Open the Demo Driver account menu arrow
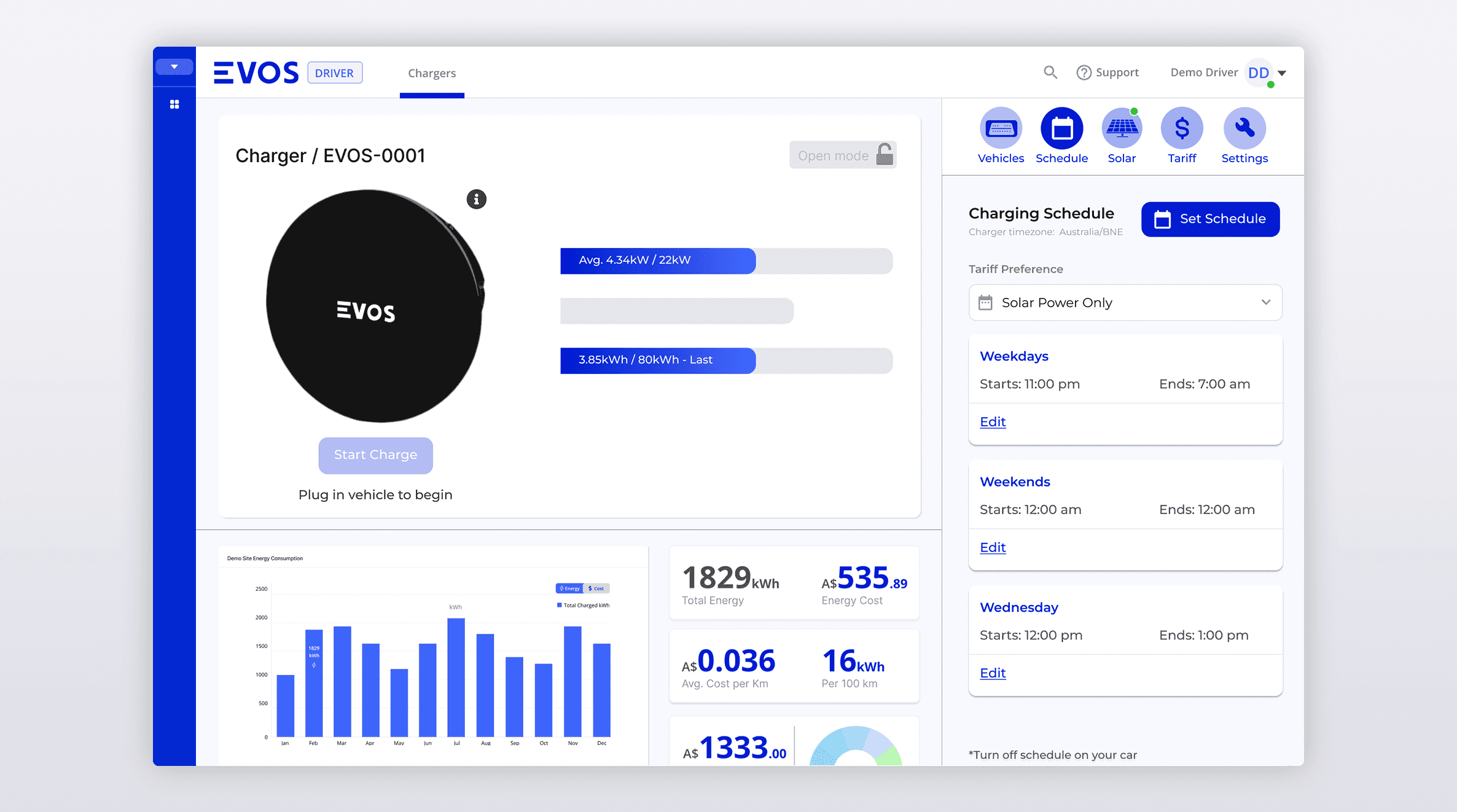The width and height of the screenshot is (1457, 812). [1282, 73]
